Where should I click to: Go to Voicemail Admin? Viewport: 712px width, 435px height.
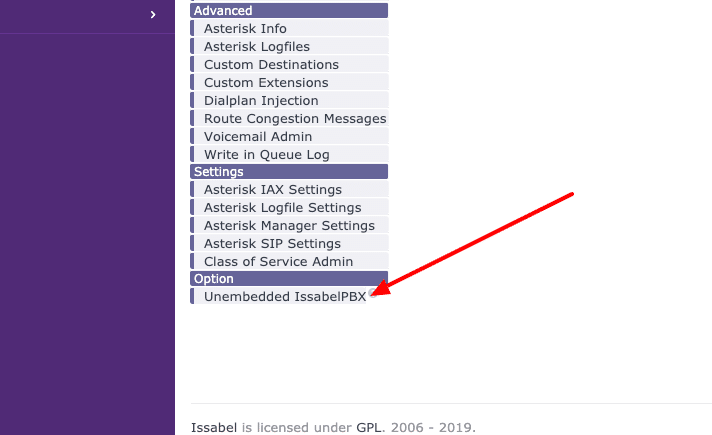click(x=258, y=137)
